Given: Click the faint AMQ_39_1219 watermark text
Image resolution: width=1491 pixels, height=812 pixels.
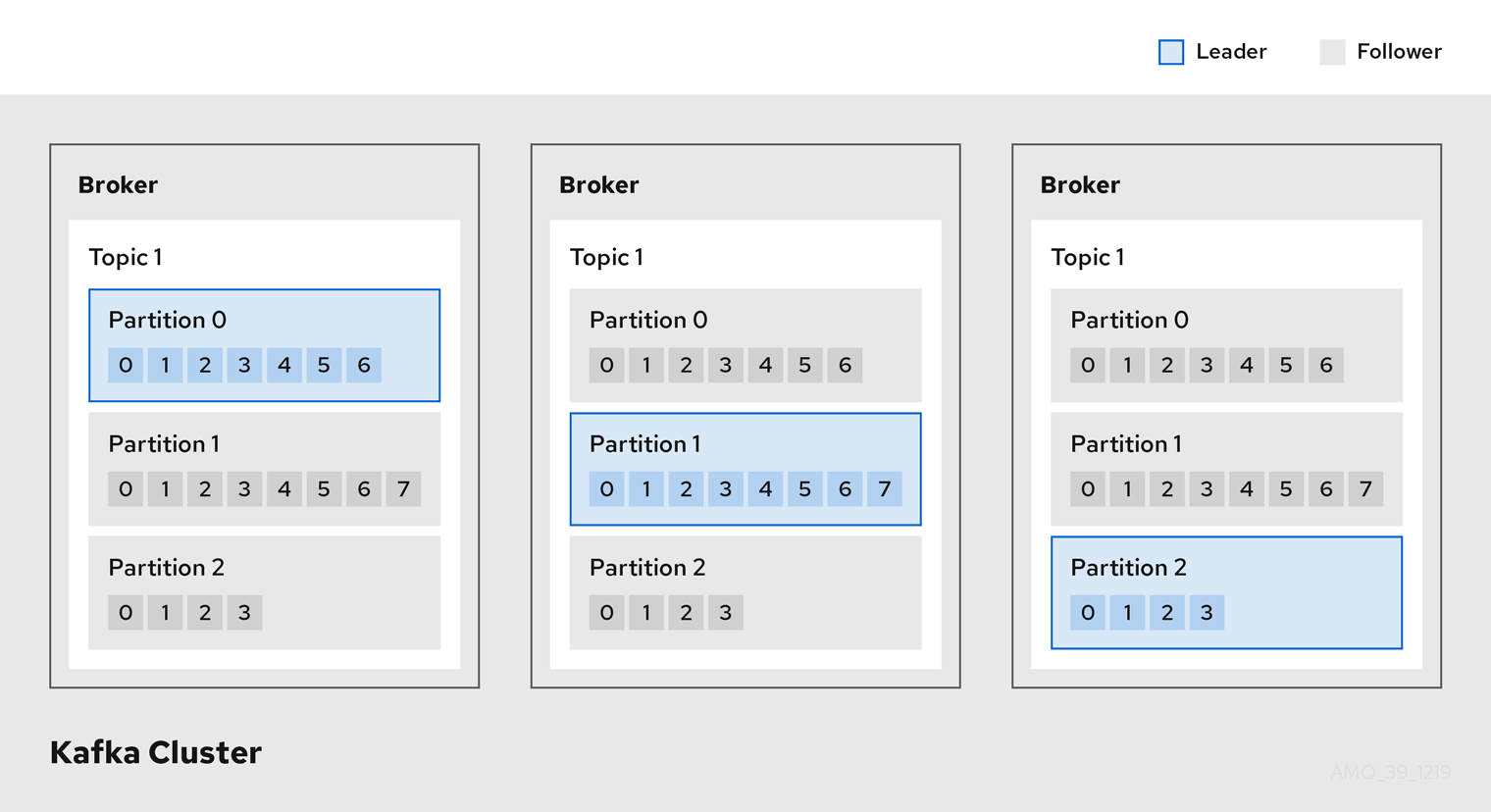Looking at the screenshot, I should [x=1390, y=773].
